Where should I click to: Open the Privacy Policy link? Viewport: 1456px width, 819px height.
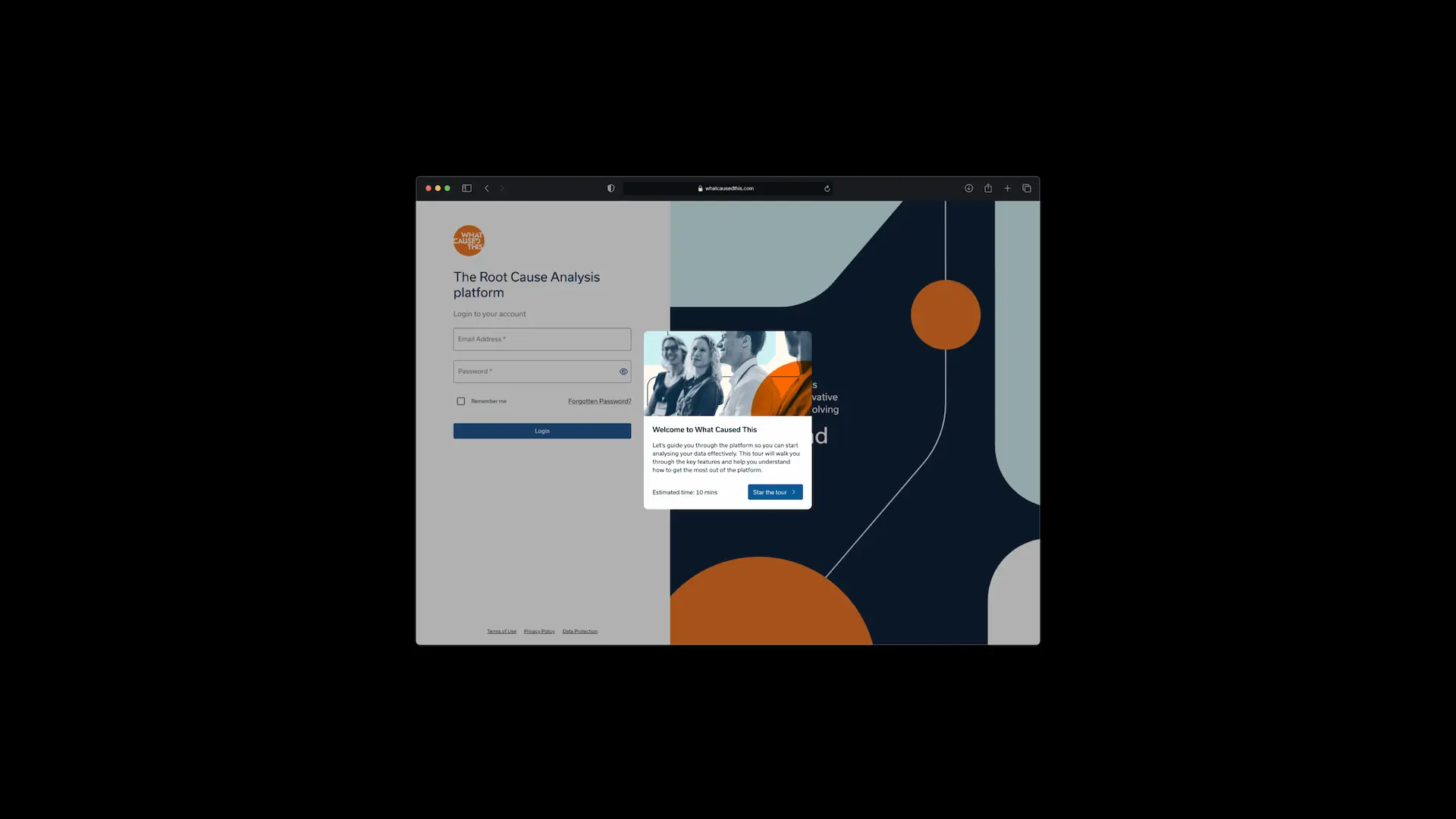pyautogui.click(x=539, y=631)
